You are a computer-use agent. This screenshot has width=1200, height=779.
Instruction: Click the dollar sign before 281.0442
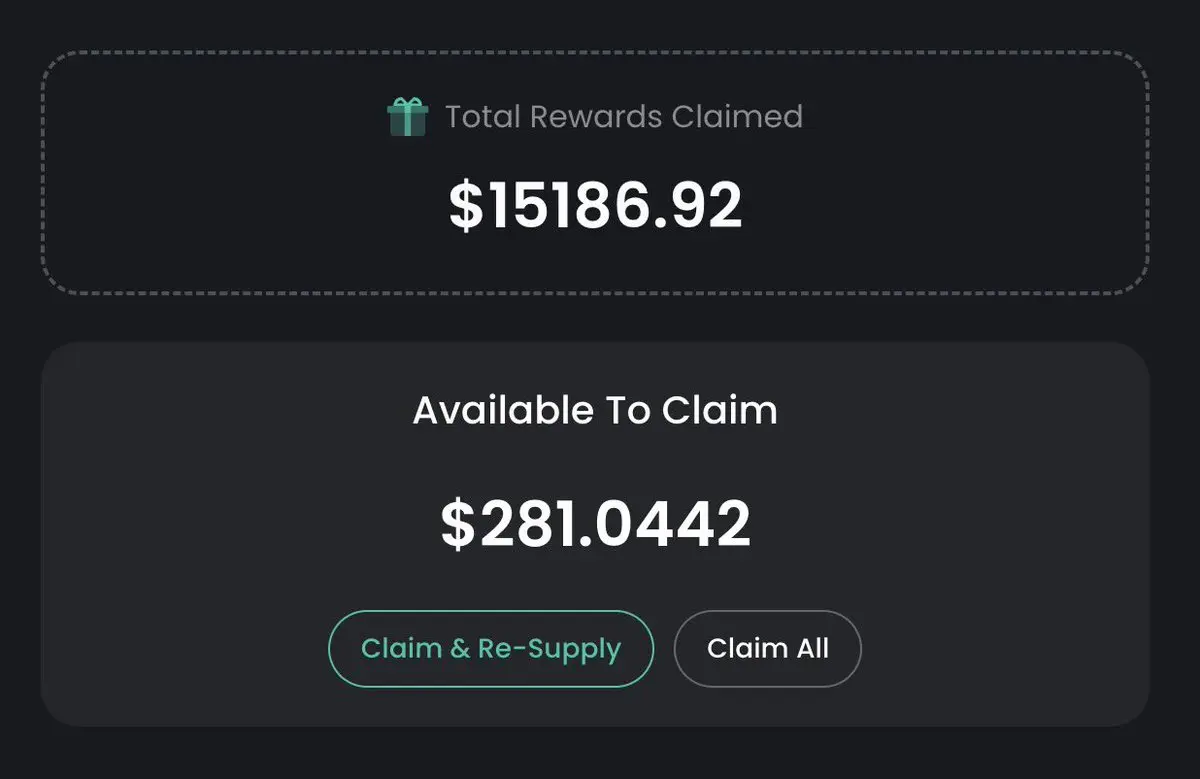pos(457,524)
